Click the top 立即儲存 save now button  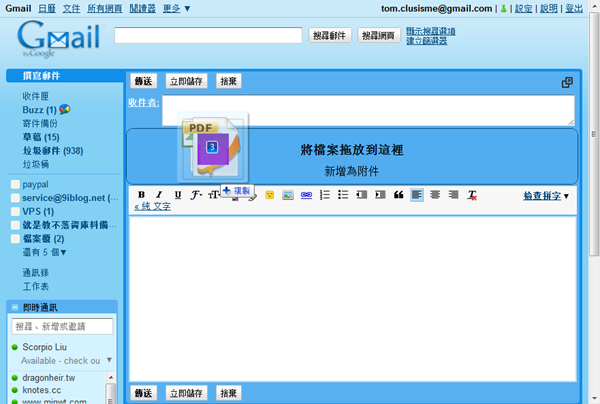(x=186, y=81)
